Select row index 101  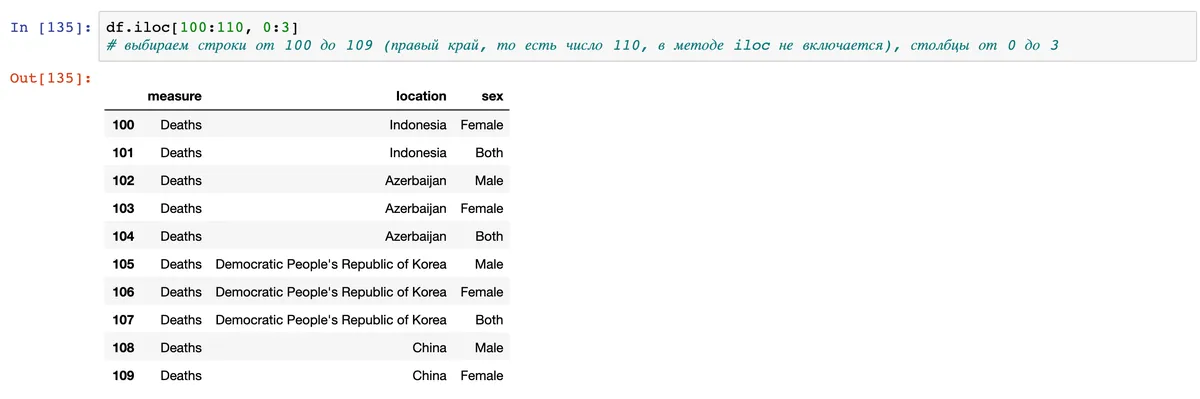click(x=123, y=153)
